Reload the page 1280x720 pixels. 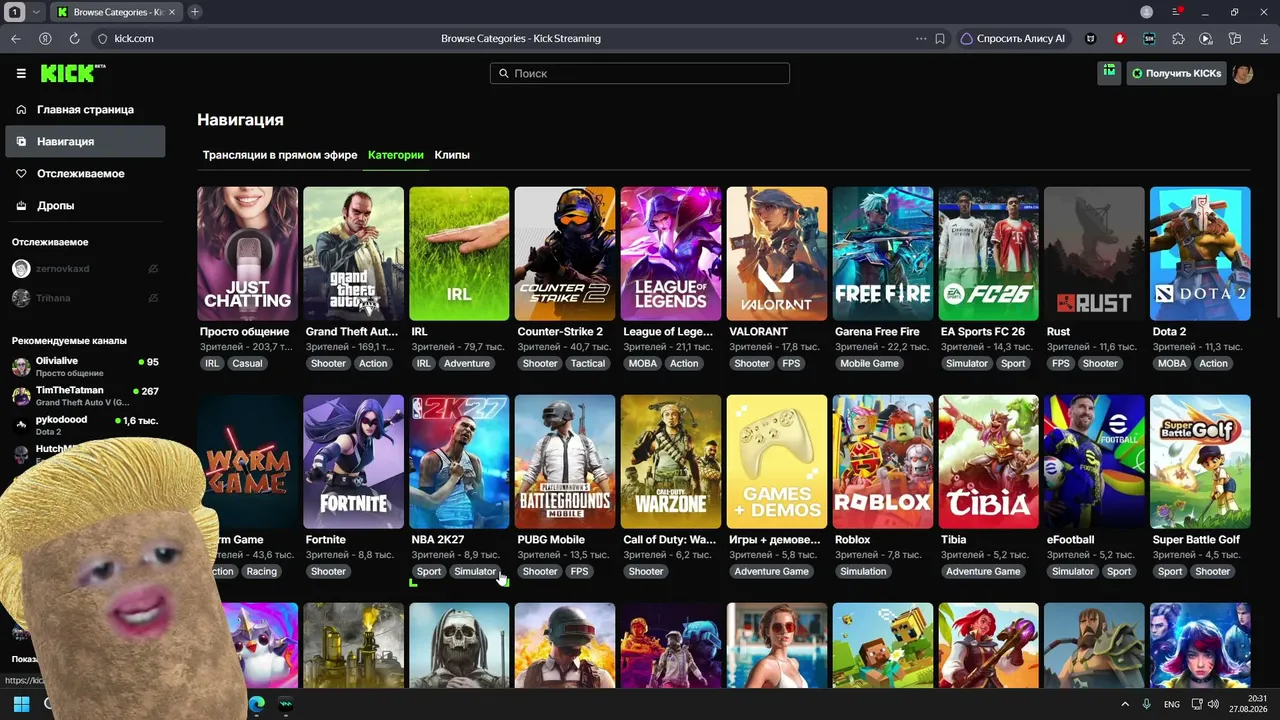[x=74, y=38]
